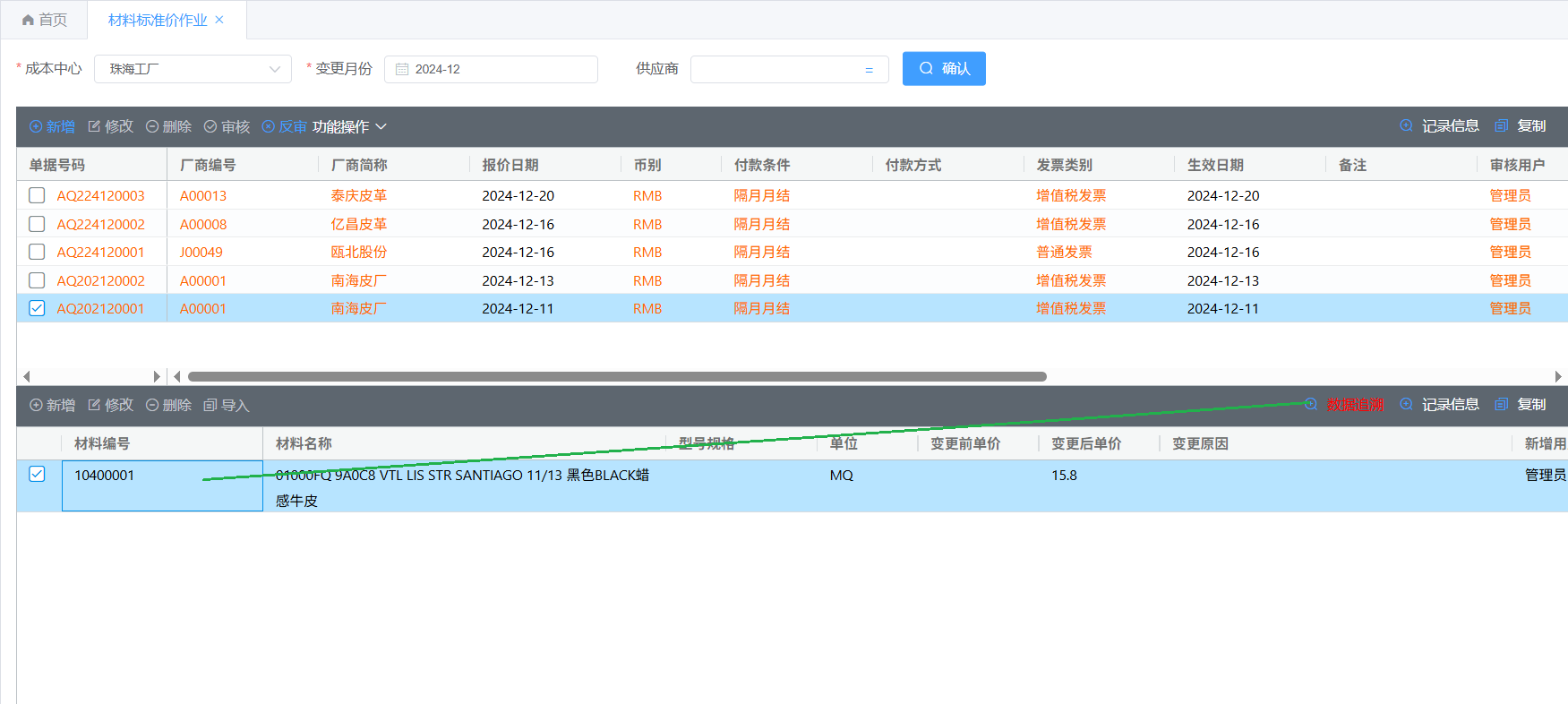Image resolution: width=1568 pixels, height=704 pixels.
Task: Click 删除 delete icon in upper toolbar
Action: coord(152,127)
